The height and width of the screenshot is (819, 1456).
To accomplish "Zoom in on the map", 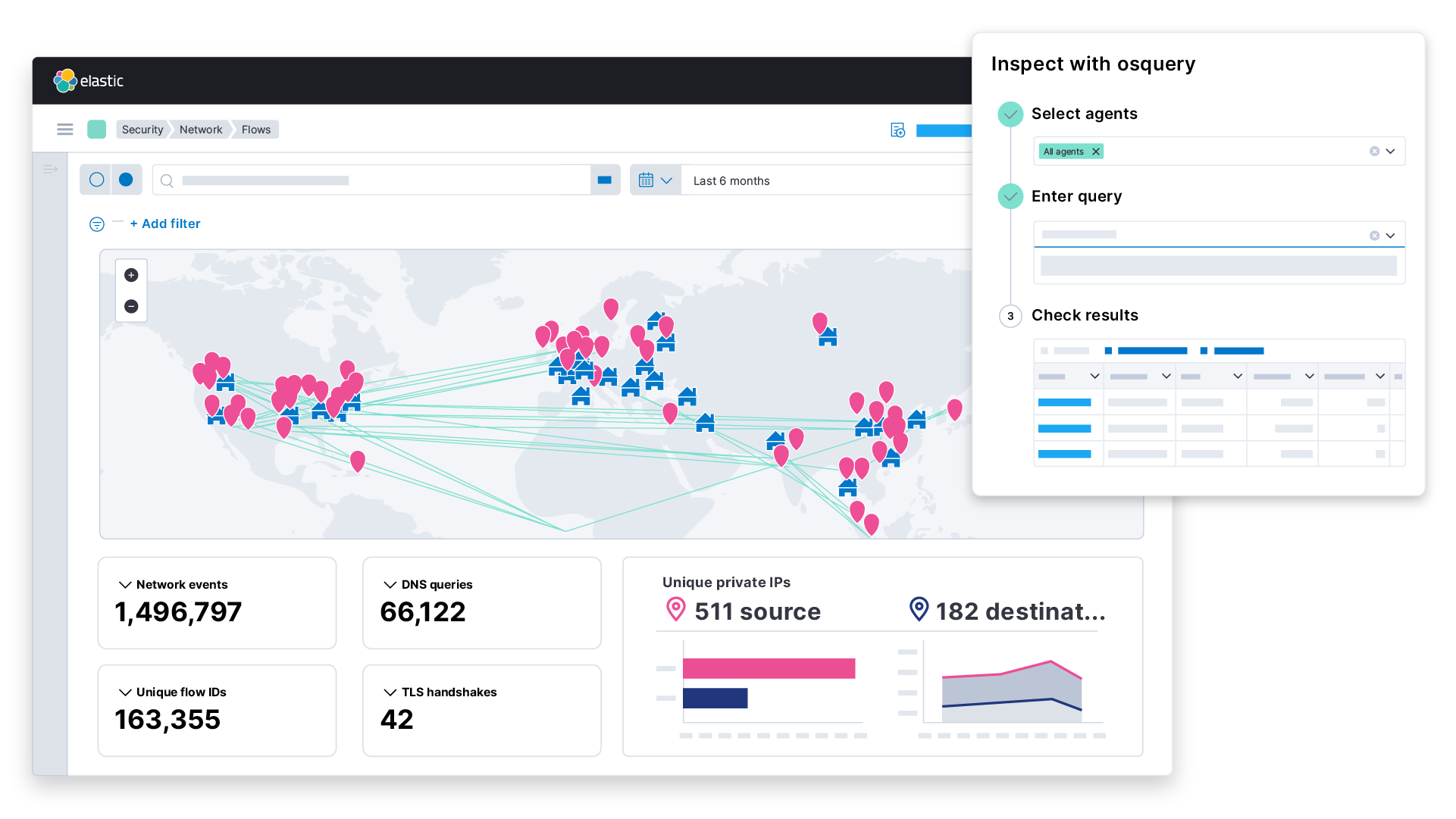I will [x=131, y=275].
